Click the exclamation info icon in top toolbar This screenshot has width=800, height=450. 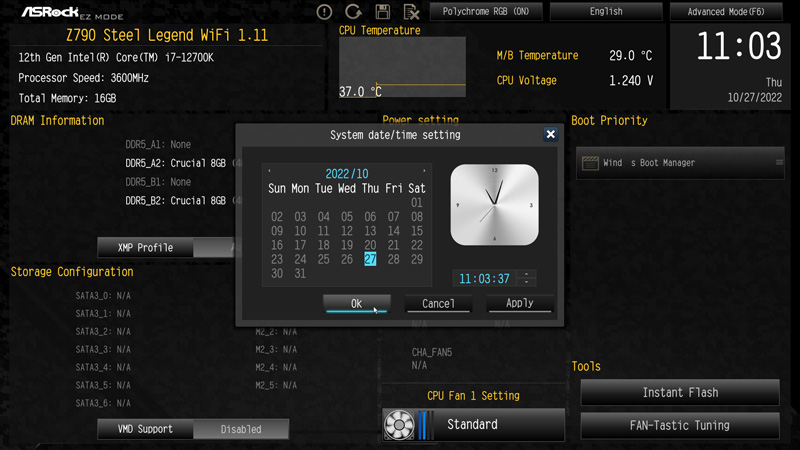click(324, 12)
